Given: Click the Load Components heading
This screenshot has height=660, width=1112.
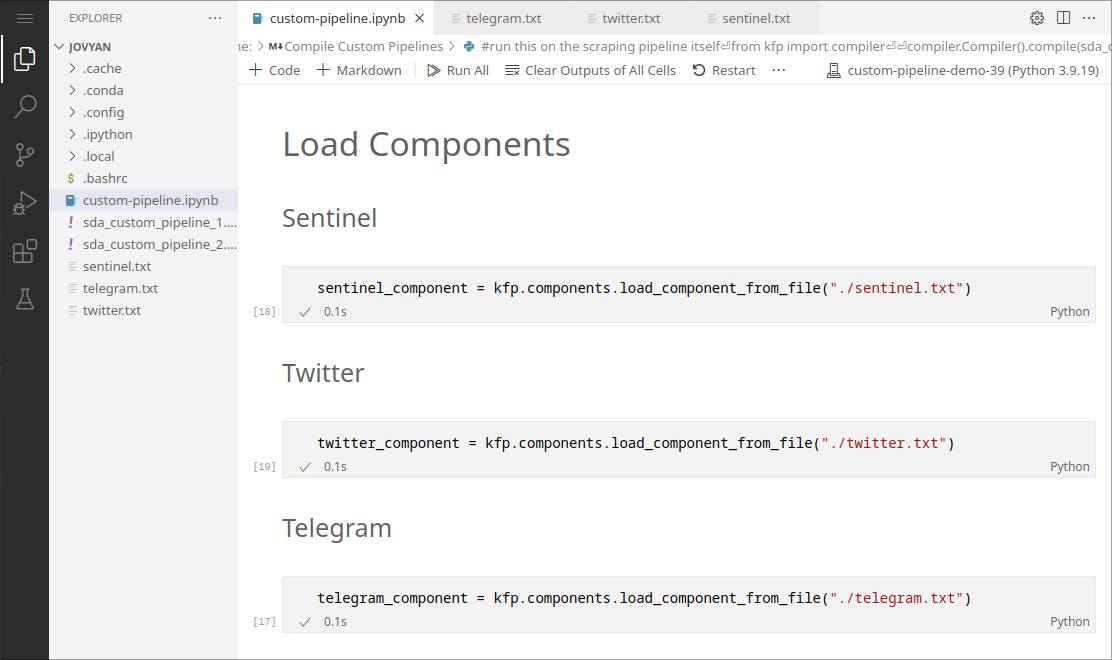Looking at the screenshot, I should pos(426,145).
